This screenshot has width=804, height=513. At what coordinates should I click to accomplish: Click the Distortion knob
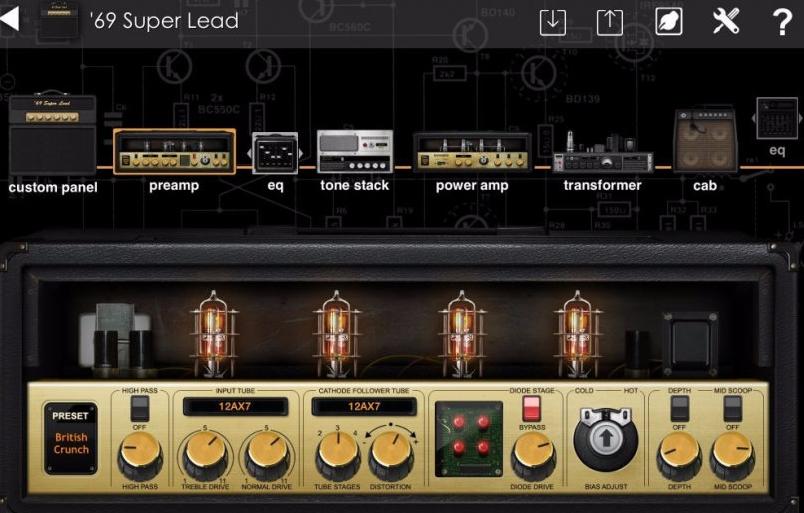(x=391, y=455)
